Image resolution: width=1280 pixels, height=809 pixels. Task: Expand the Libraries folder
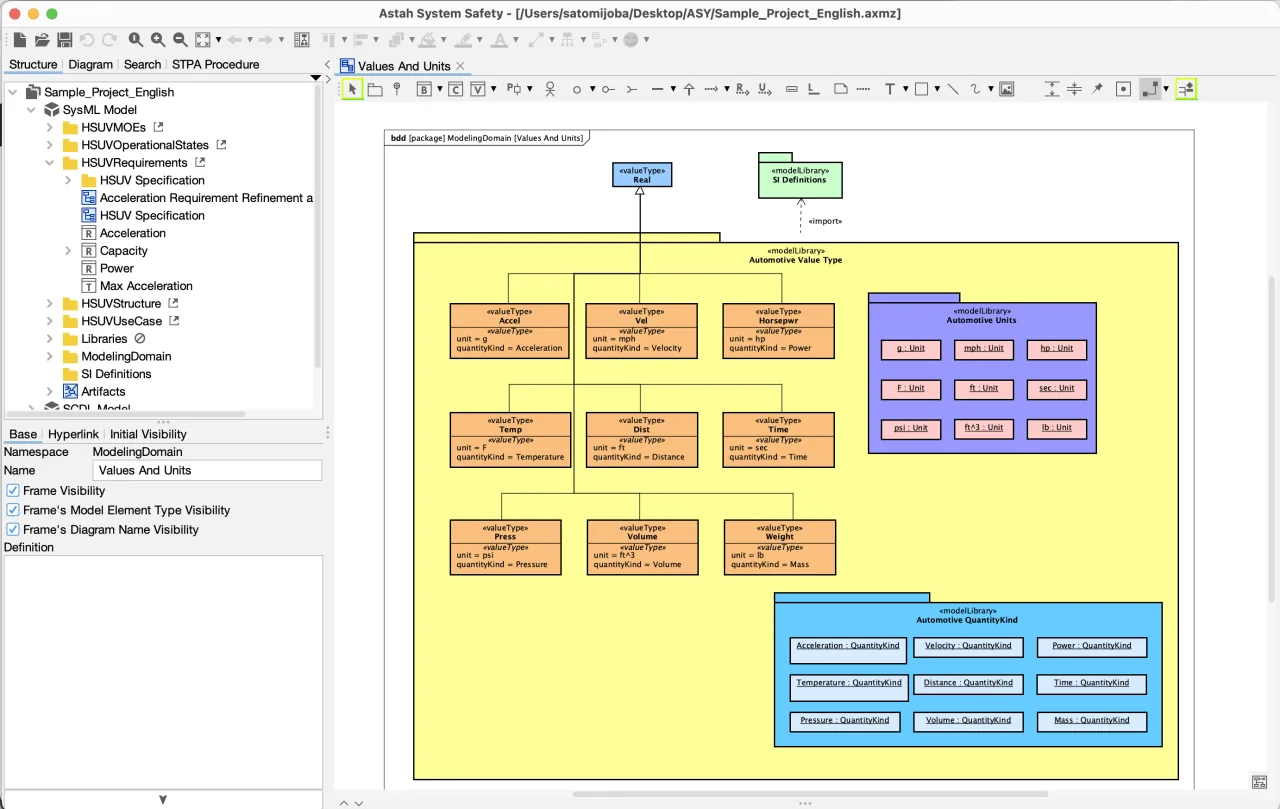point(50,338)
